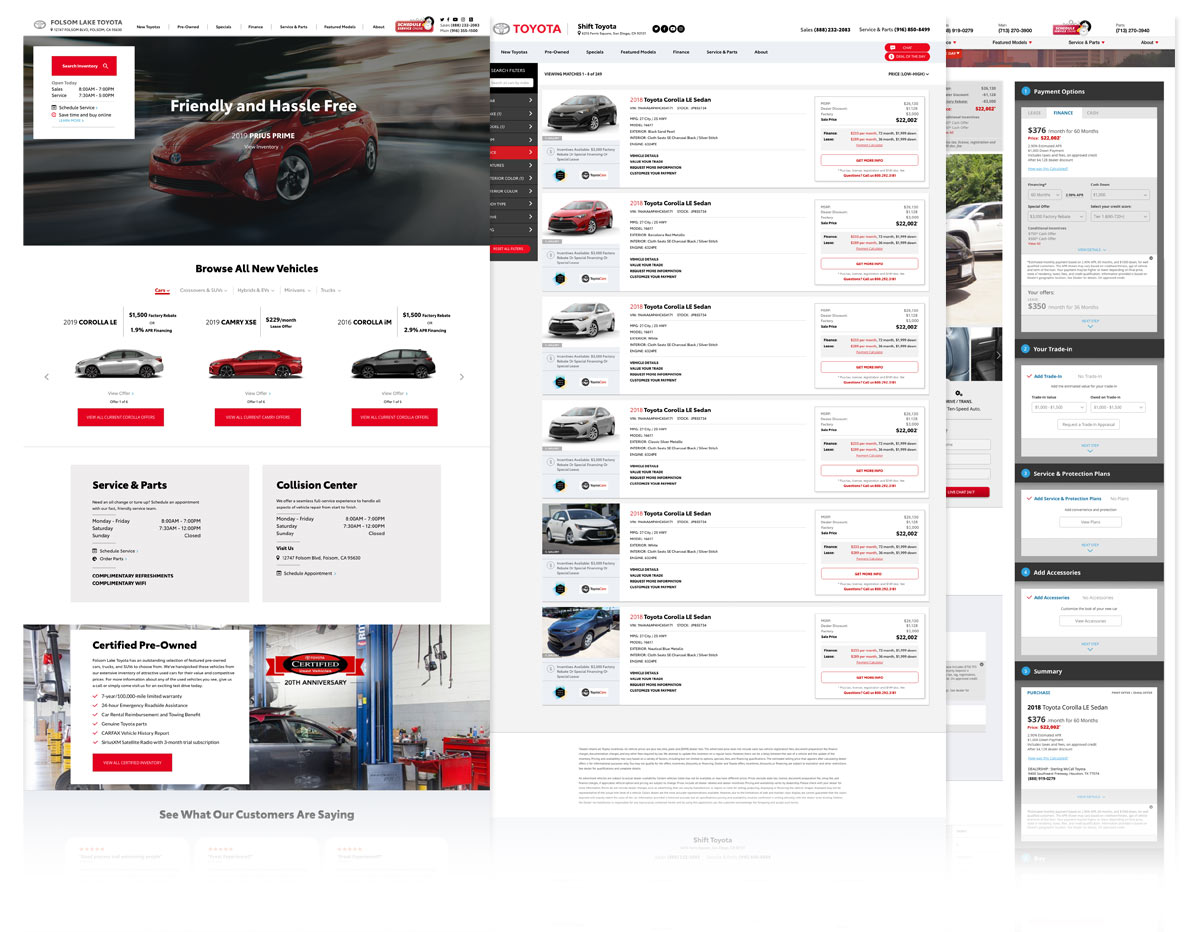Image resolution: width=1200 pixels, height=932 pixels.
Task: Open Featured Models menu on Folsom Lake page
Action: point(341,27)
